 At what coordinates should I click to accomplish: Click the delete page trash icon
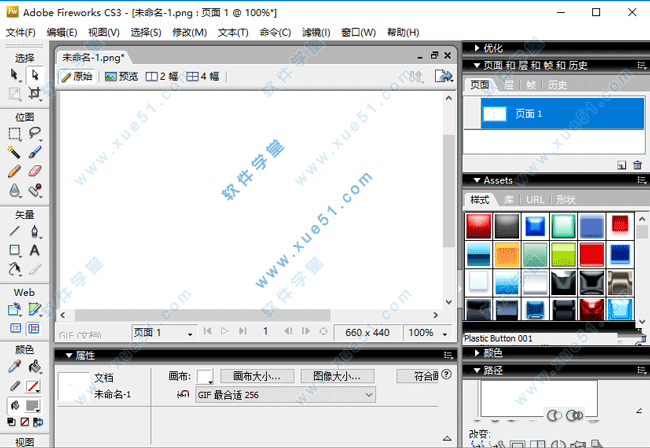(638, 165)
